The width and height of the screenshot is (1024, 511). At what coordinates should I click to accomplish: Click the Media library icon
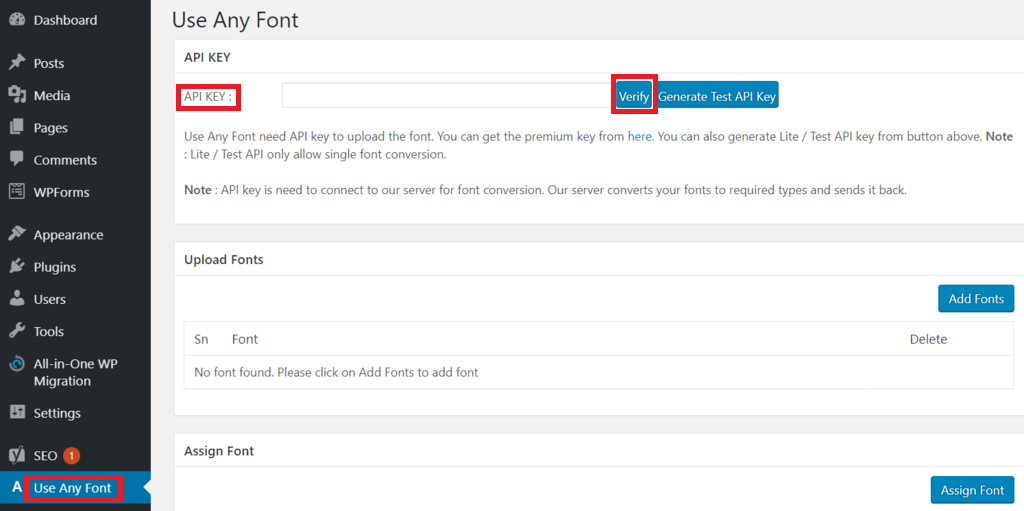coord(17,95)
